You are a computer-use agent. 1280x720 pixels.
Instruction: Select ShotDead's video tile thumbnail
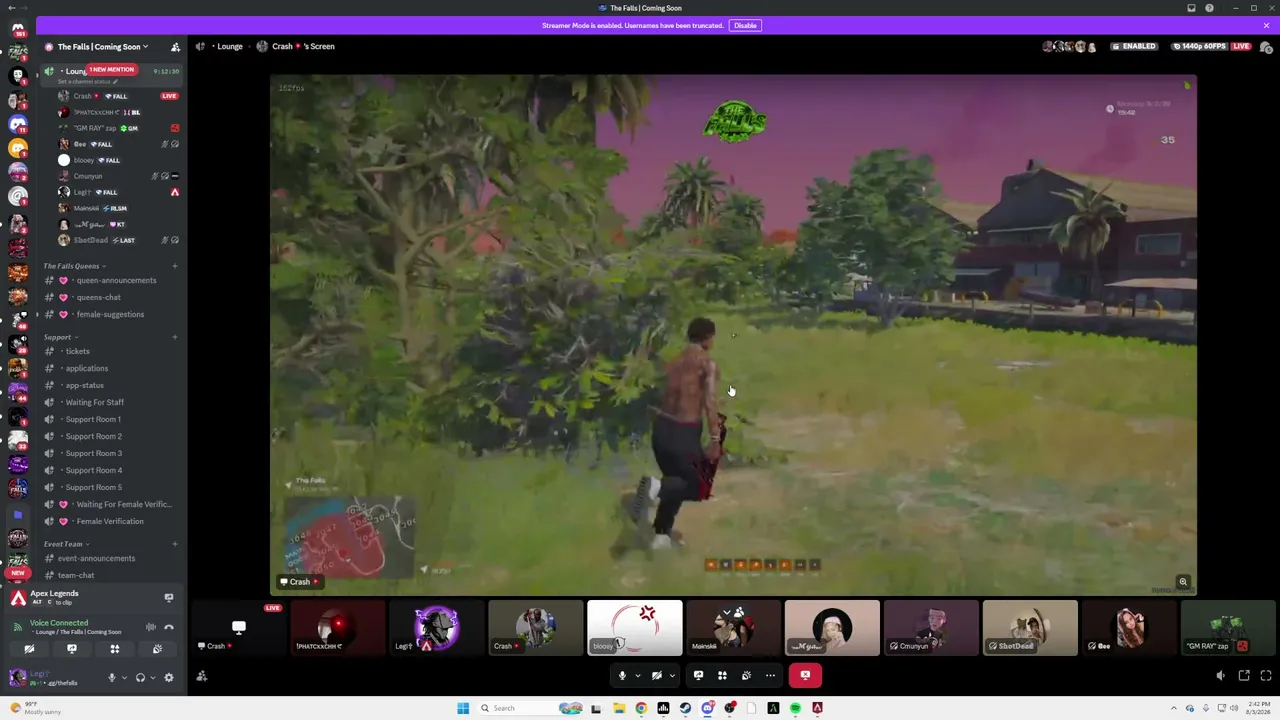(1030, 628)
